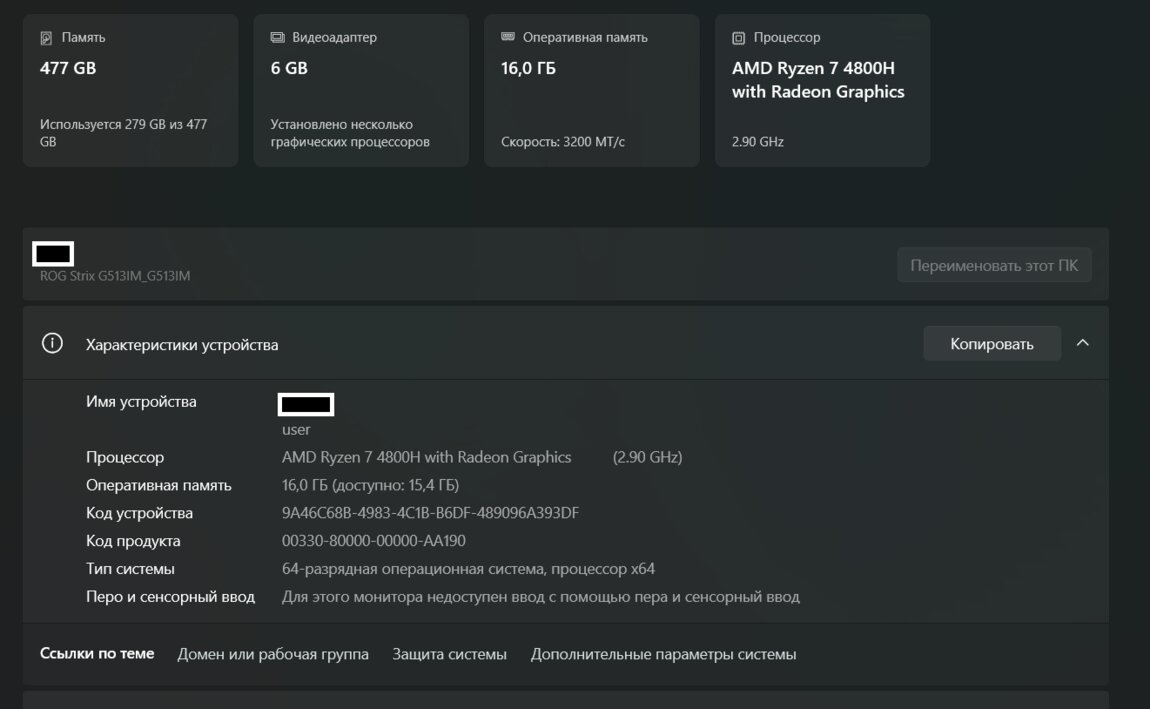The height and width of the screenshot is (709, 1150).
Task: Click the ROG Strix G513IM model text
Action: 115,276
